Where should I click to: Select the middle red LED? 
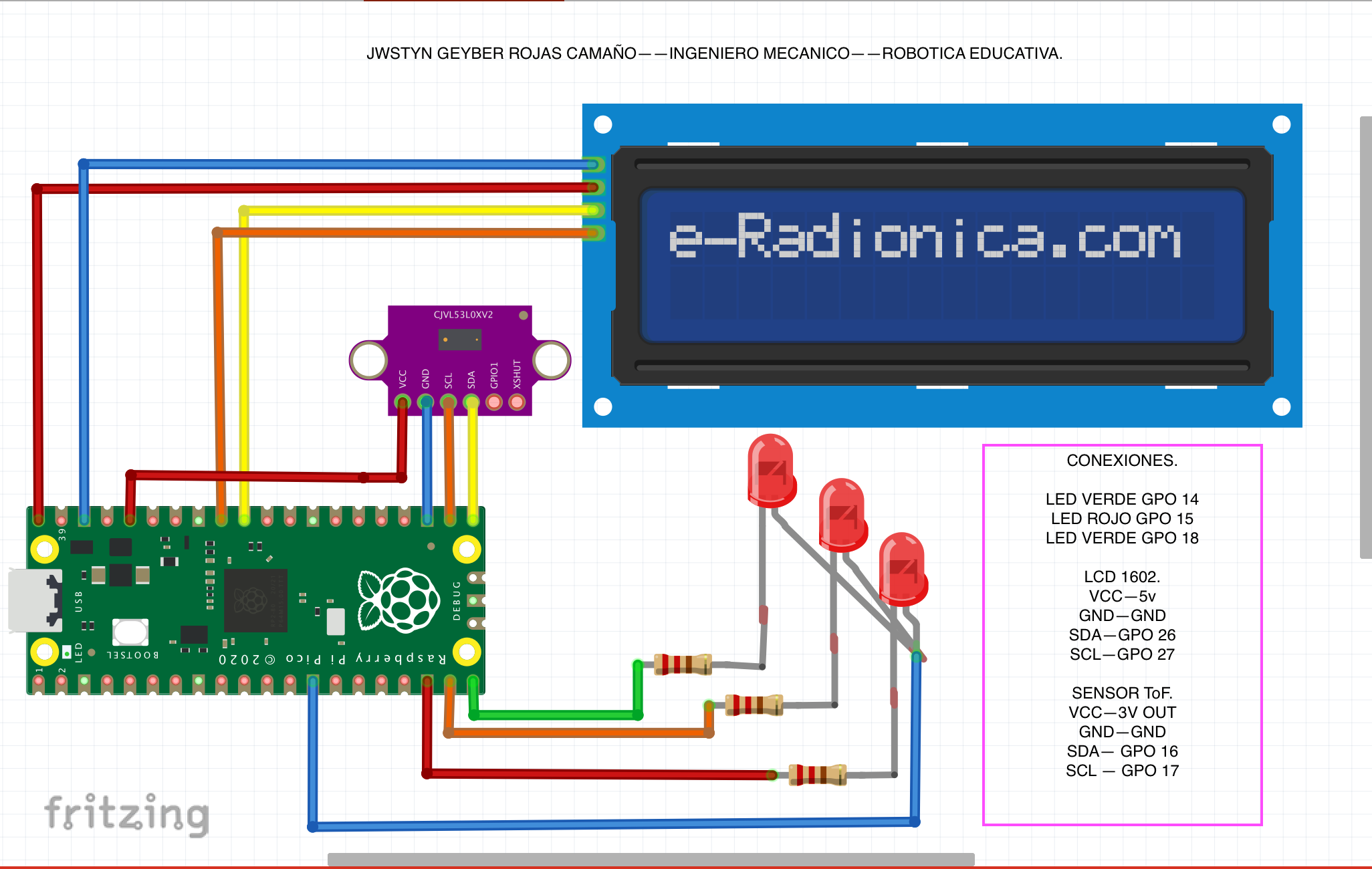(x=843, y=514)
